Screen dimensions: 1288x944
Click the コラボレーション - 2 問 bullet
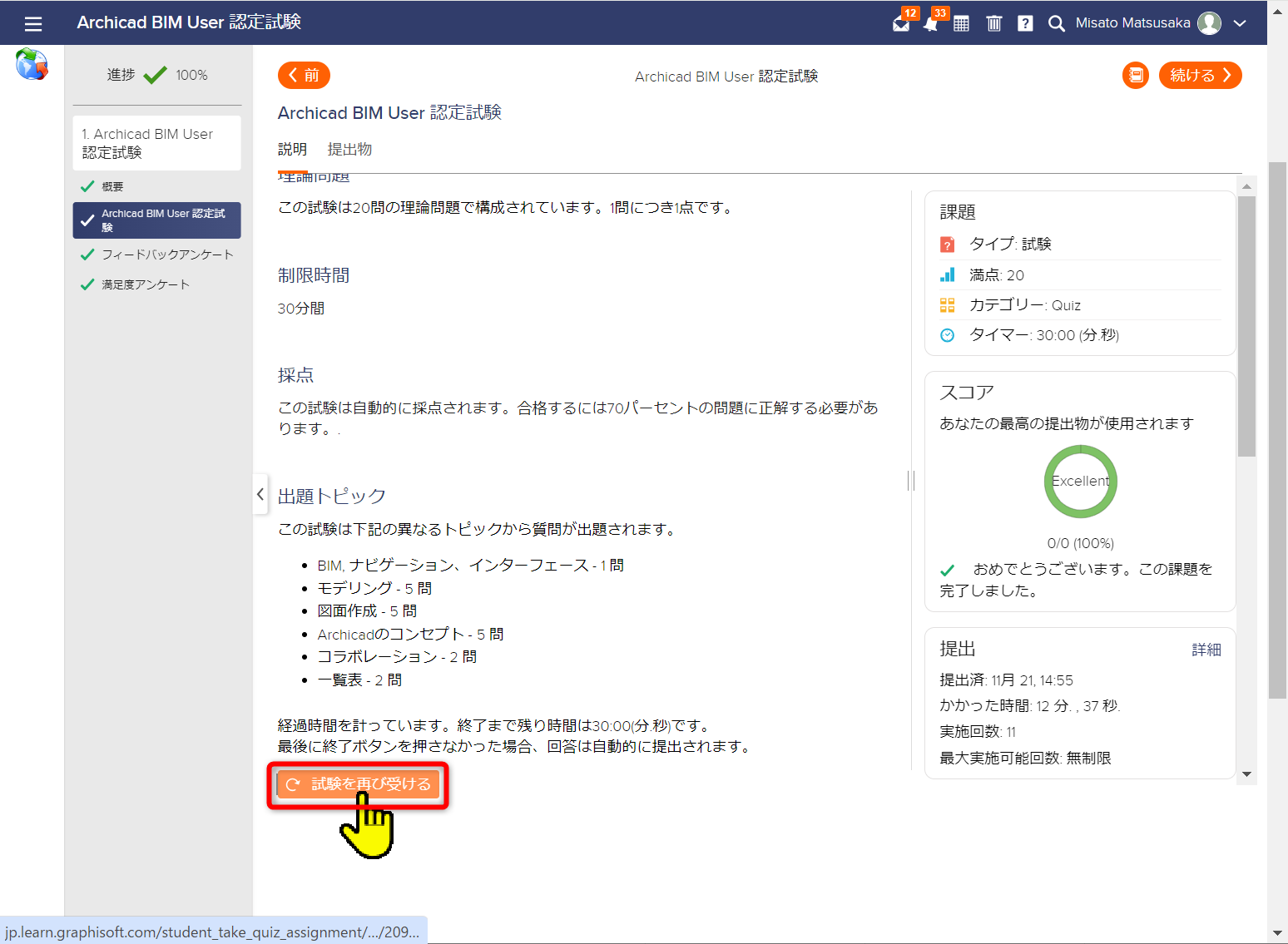click(397, 657)
